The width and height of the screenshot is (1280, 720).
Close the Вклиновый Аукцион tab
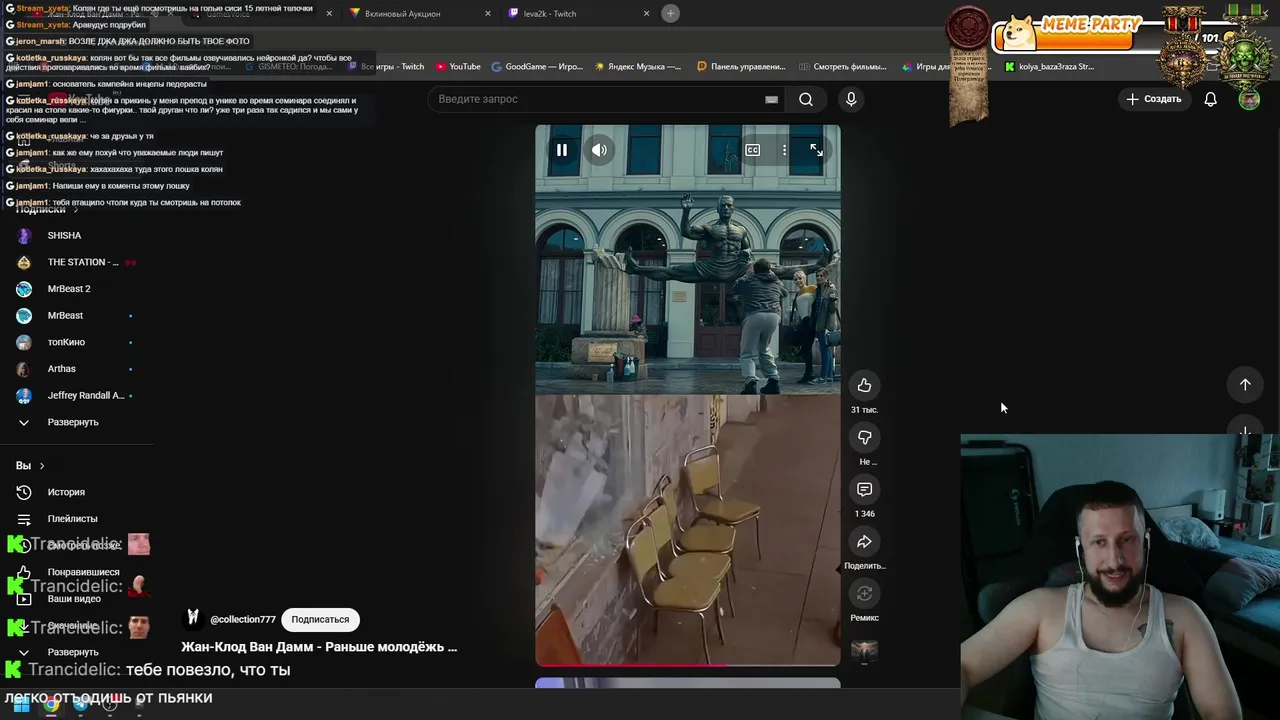coord(488,14)
